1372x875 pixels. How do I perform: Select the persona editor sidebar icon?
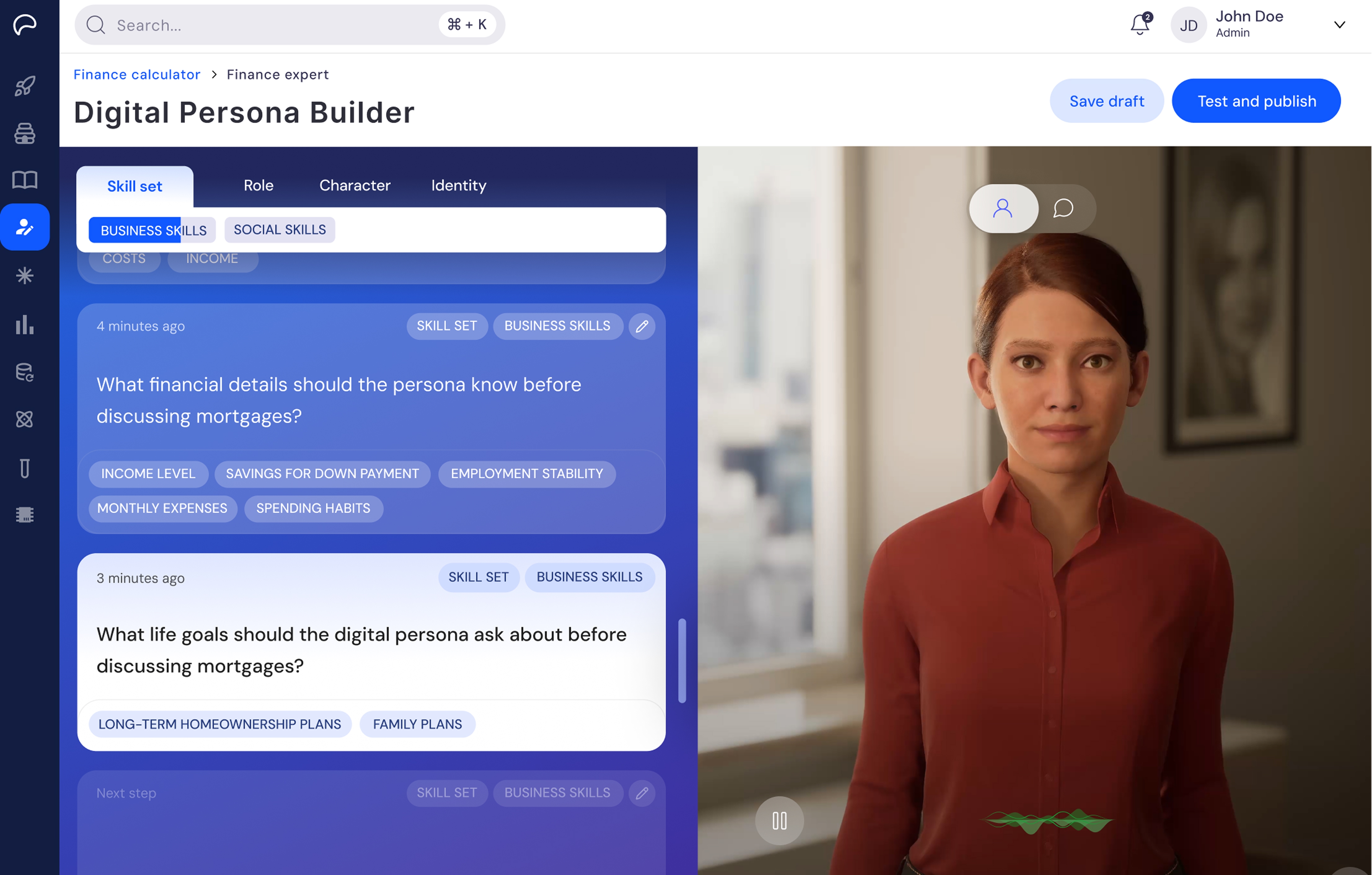click(x=24, y=227)
